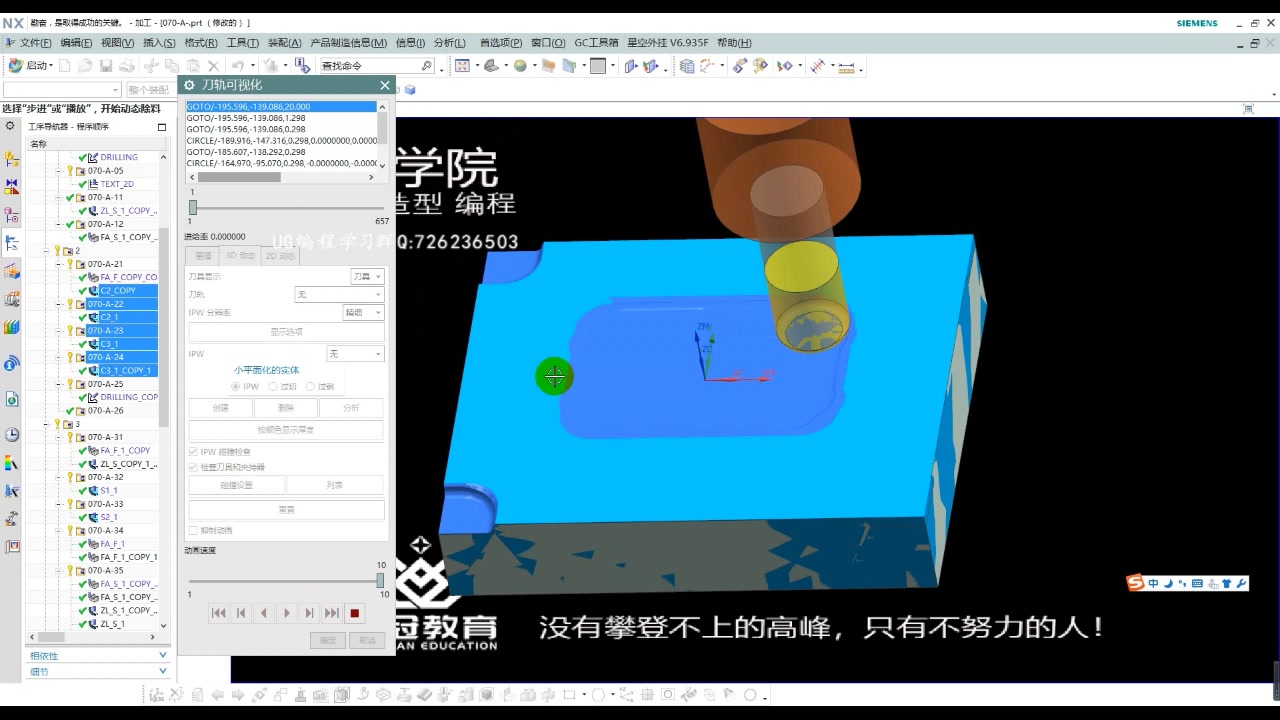This screenshot has height=720, width=1280.
Task: Stop the toolpath animation with the red square
Action: pyautogui.click(x=355, y=613)
